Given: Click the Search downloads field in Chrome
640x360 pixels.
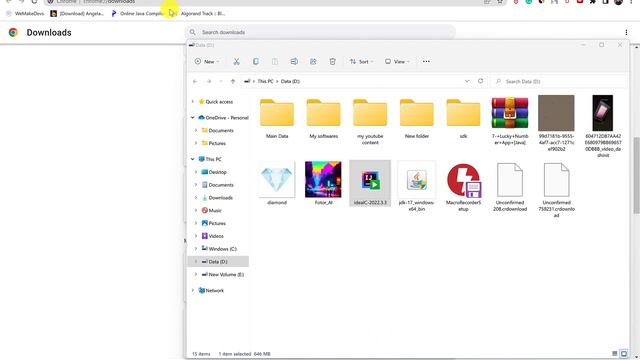Looking at the screenshot, I should coord(320,32).
